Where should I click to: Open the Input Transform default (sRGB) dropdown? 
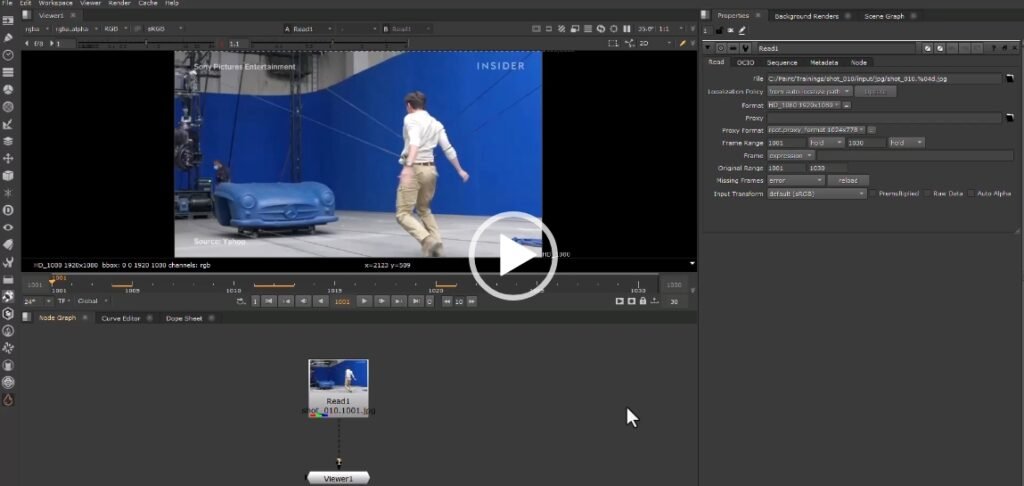(x=817, y=194)
